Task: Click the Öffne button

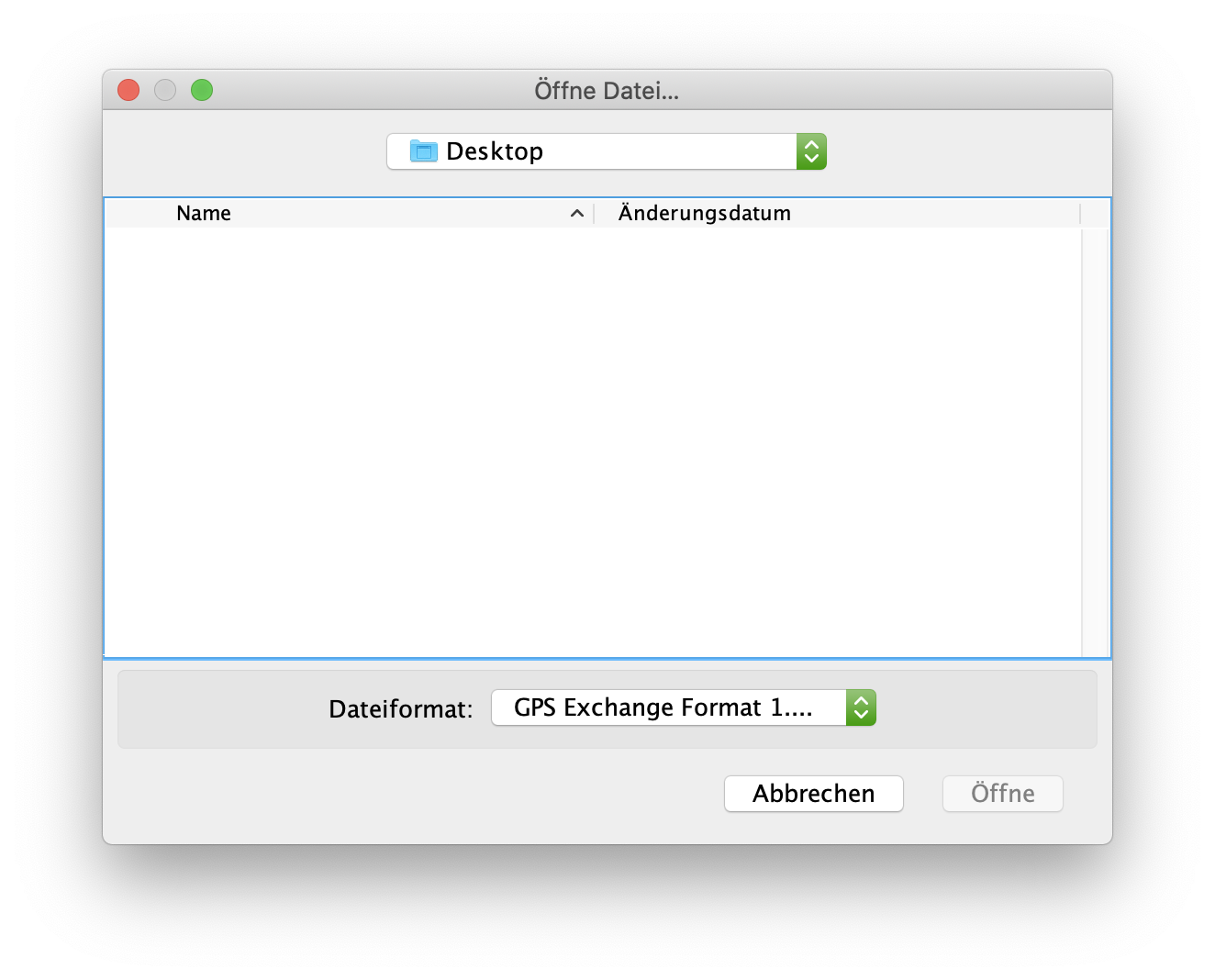Action: 1002,794
